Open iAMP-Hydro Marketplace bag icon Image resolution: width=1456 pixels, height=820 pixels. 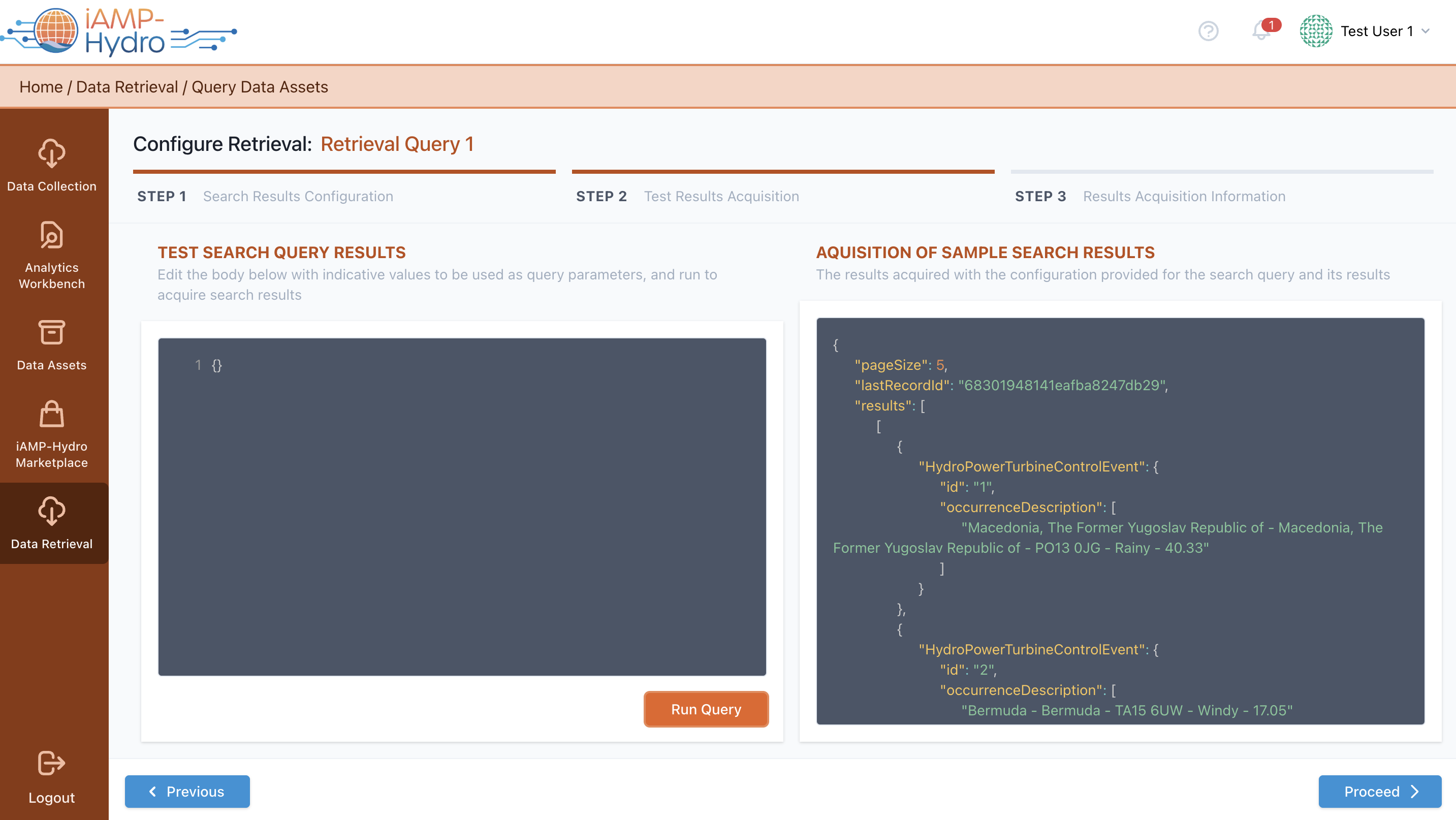[x=51, y=414]
